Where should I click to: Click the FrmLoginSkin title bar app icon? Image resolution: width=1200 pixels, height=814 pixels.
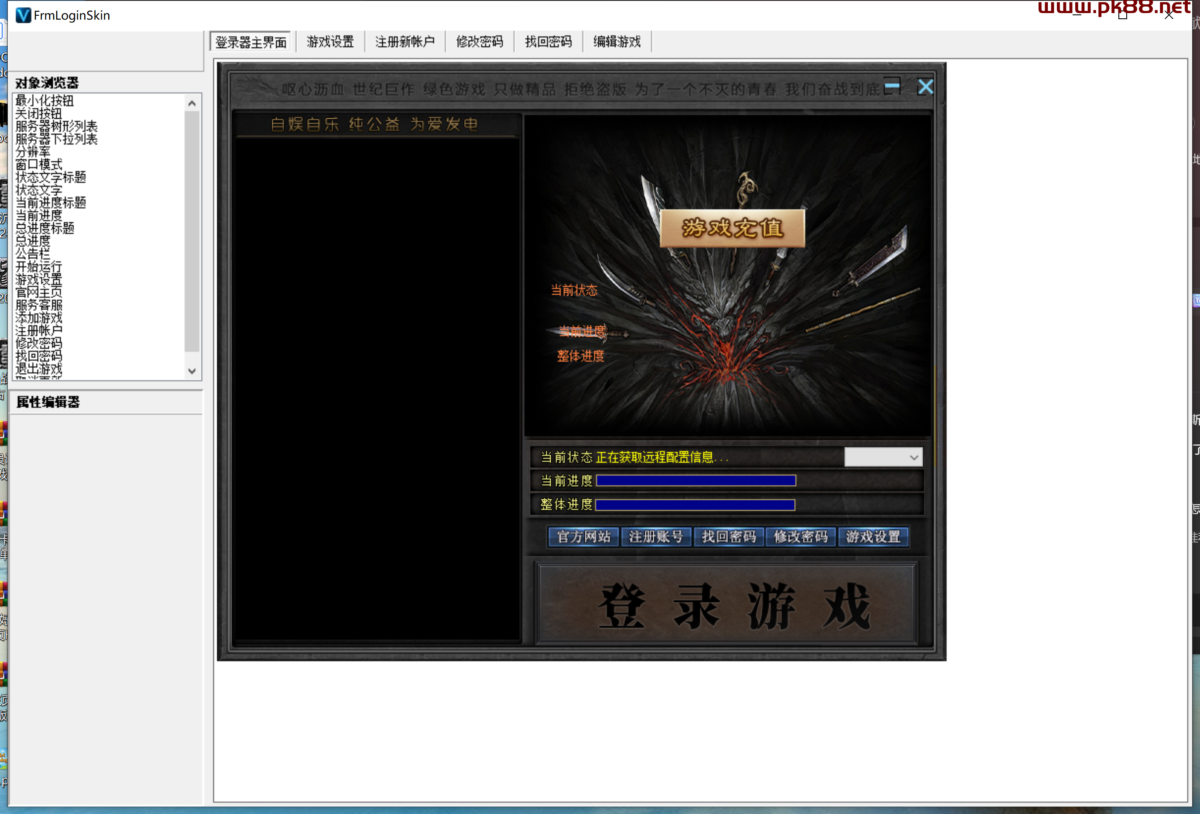[x=23, y=15]
